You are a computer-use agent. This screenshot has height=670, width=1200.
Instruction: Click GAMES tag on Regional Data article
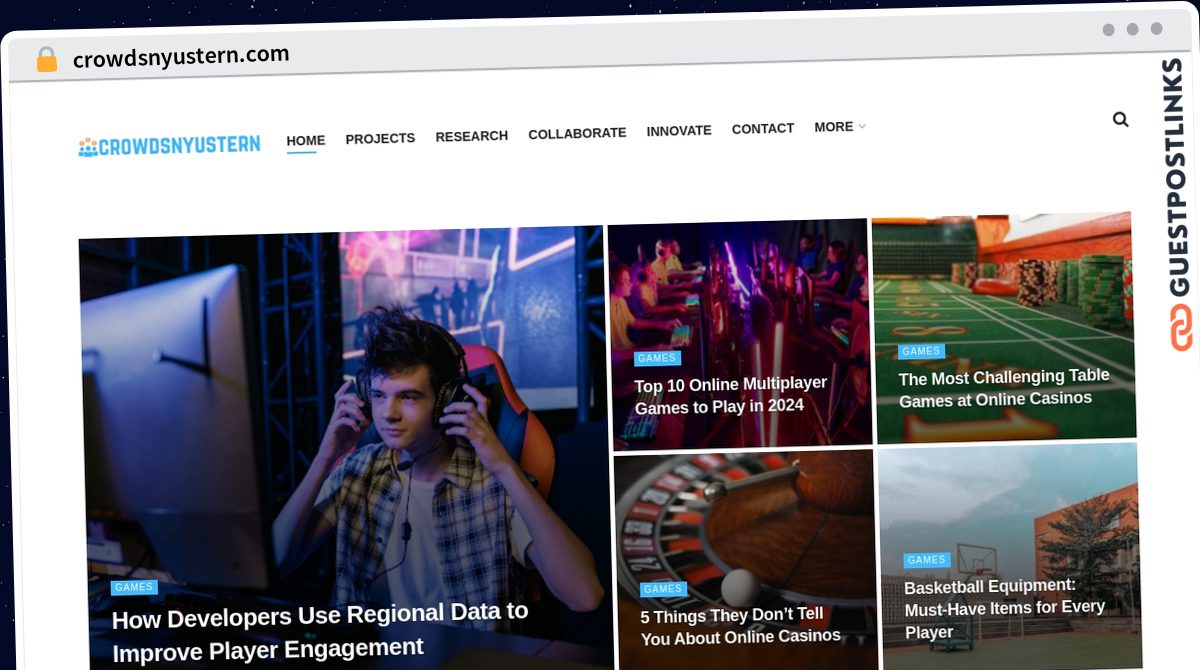coord(134,587)
